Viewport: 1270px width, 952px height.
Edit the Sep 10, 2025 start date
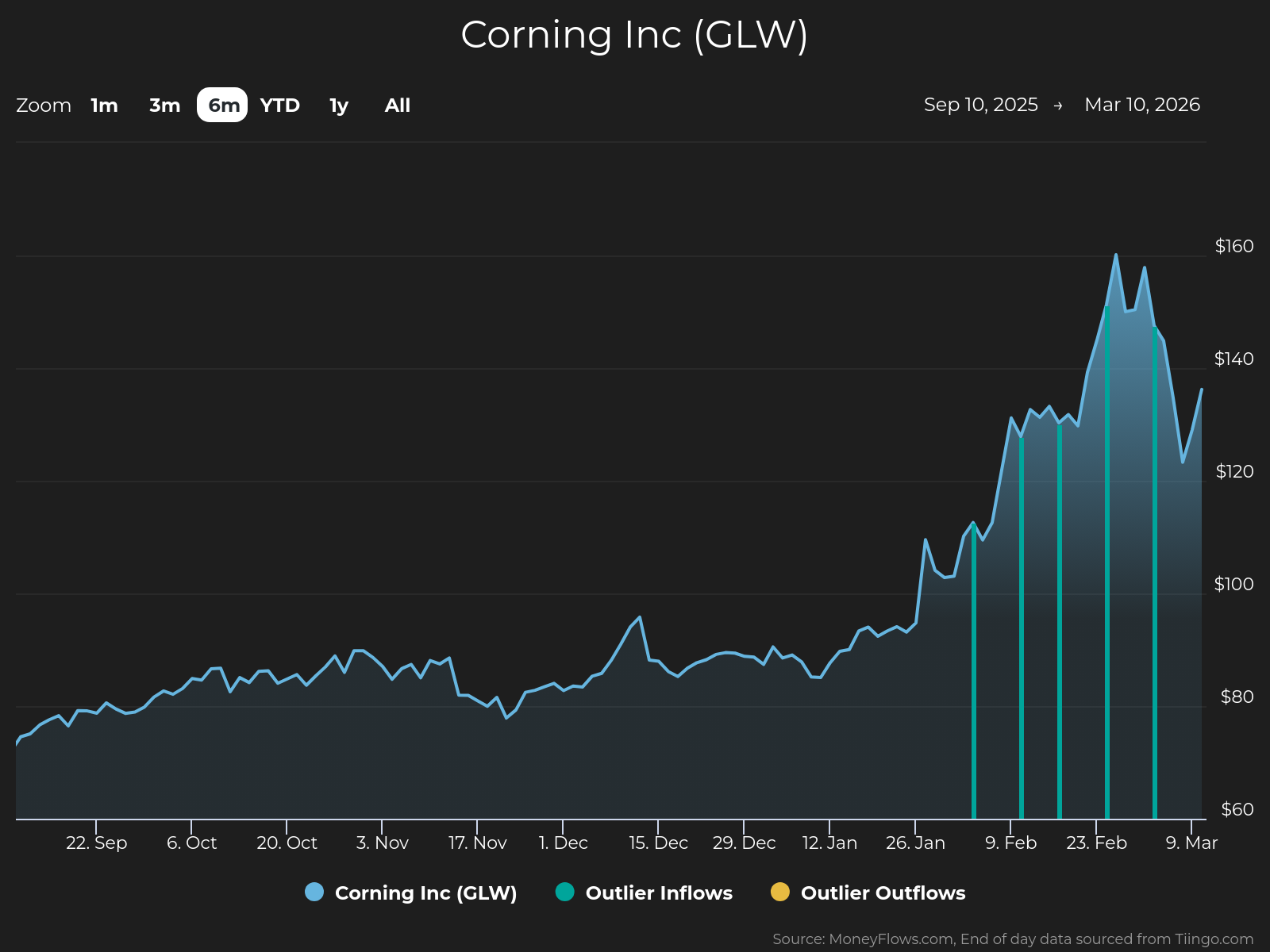[x=981, y=105]
